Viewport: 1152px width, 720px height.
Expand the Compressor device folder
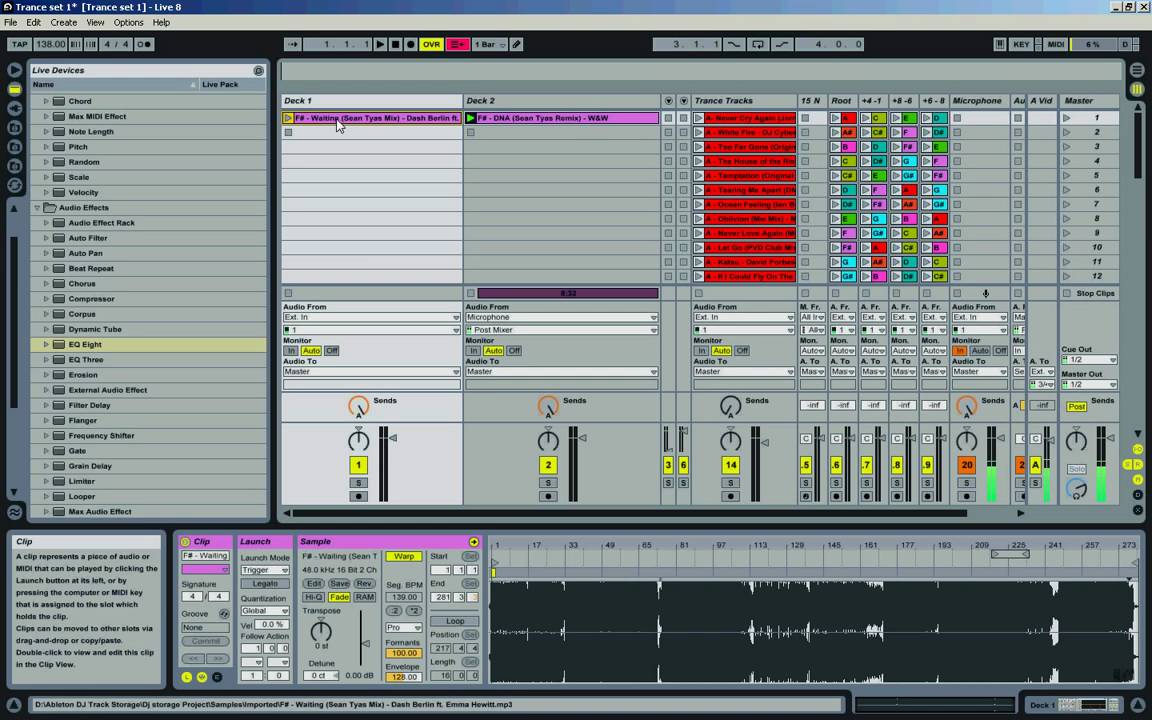pyautogui.click(x=46, y=299)
